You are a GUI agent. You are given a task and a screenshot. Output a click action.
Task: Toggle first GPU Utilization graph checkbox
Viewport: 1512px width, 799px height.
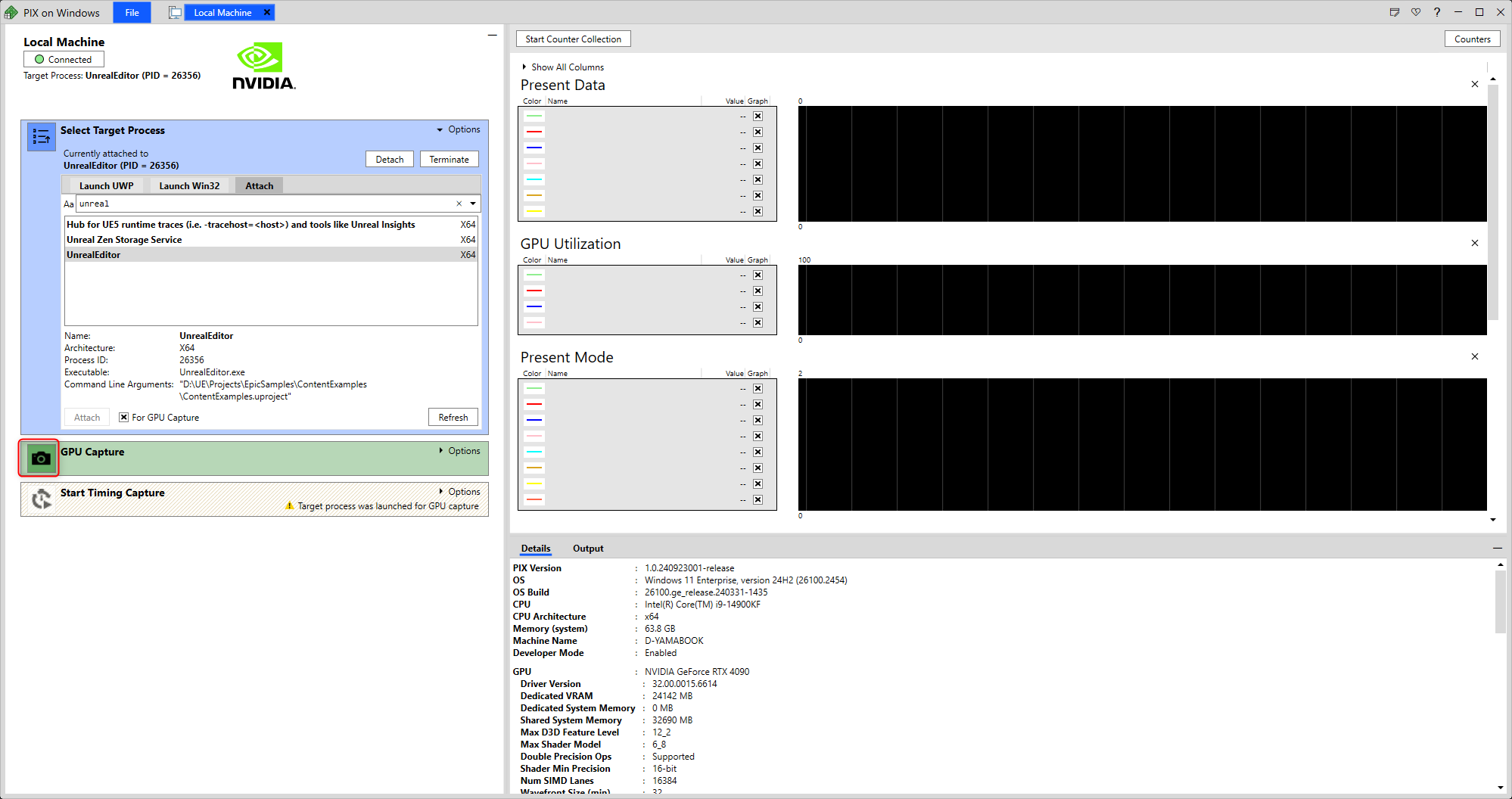click(758, 275)
